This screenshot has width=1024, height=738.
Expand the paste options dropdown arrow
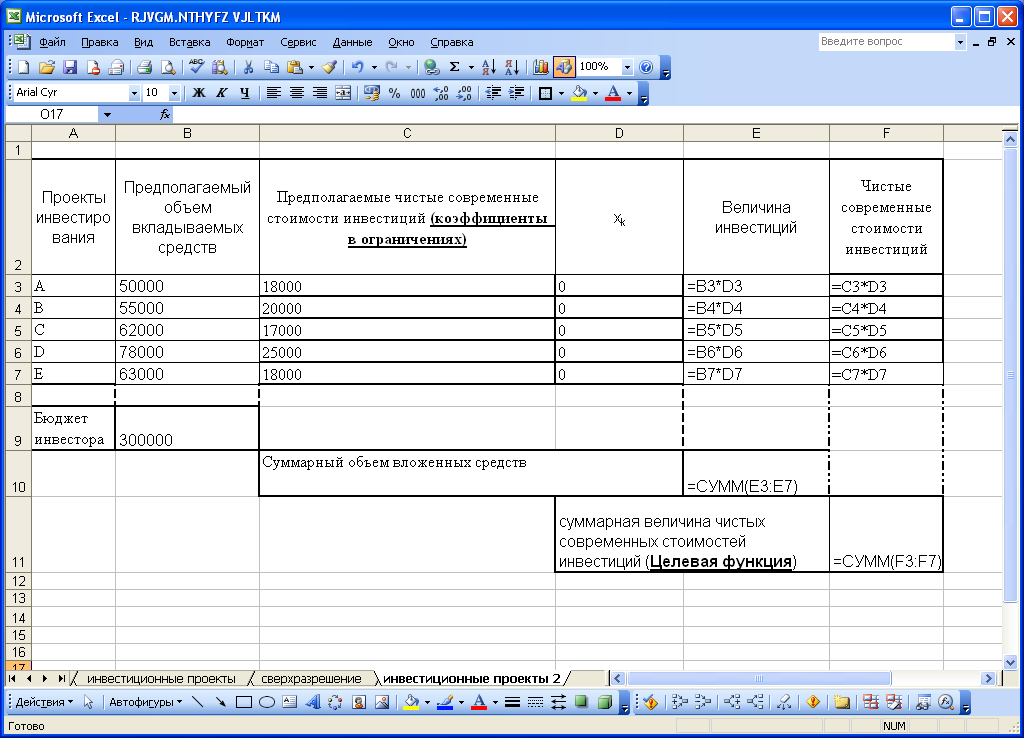[311, 67]
